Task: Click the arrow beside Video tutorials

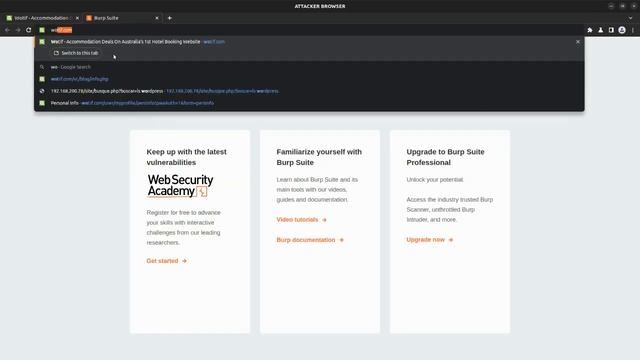Action: tap(324, 220)
